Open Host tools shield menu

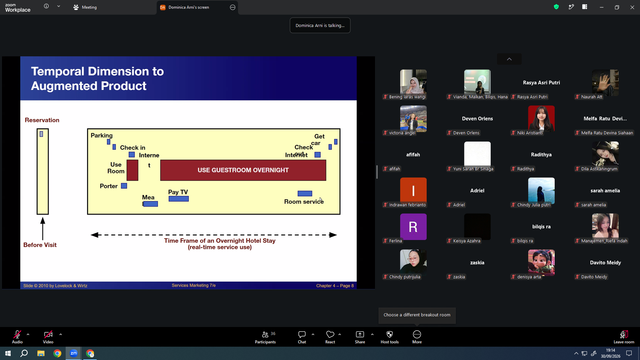(389, 337)
